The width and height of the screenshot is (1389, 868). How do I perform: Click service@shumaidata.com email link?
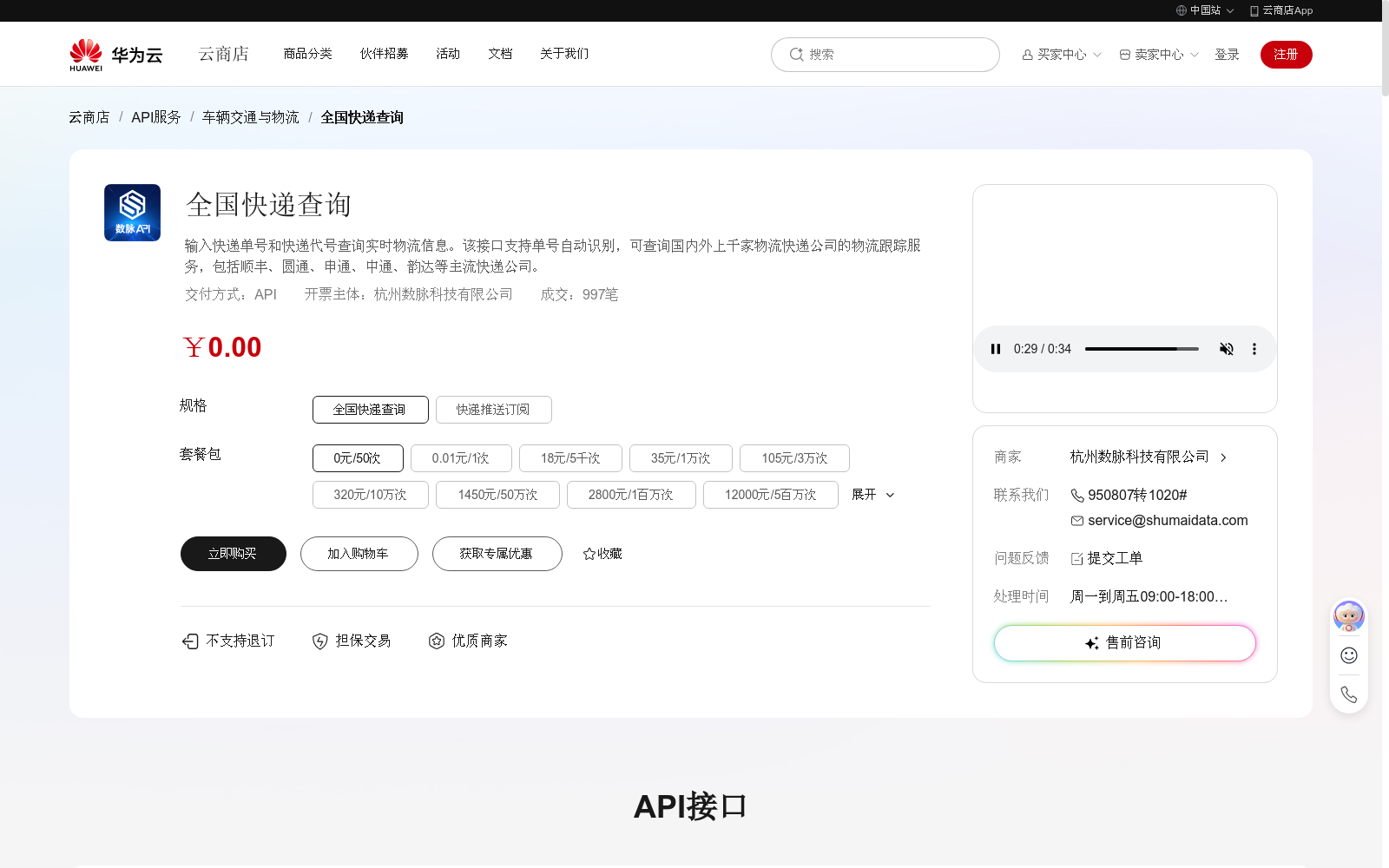tap(1168, 521)
